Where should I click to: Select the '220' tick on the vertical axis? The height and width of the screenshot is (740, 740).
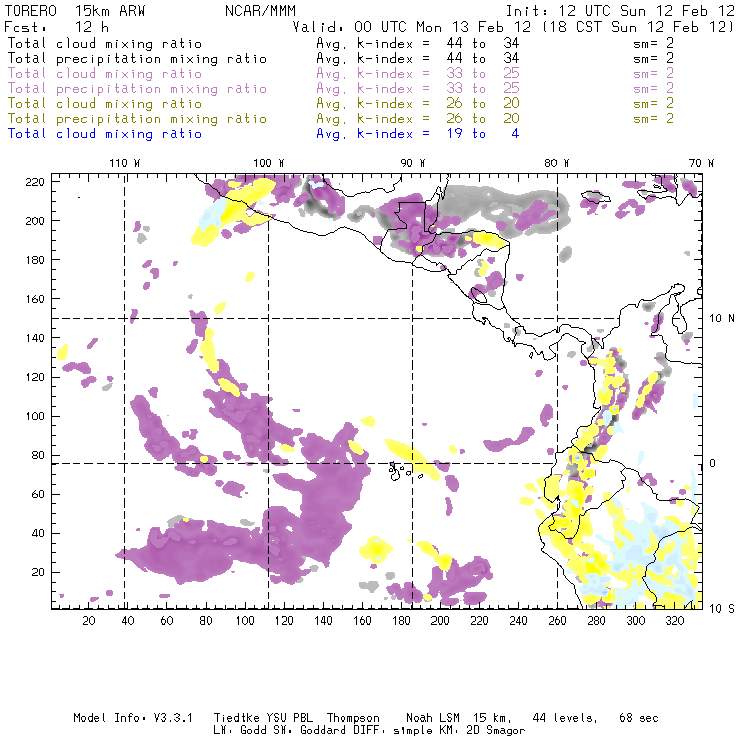coord(35,182)
